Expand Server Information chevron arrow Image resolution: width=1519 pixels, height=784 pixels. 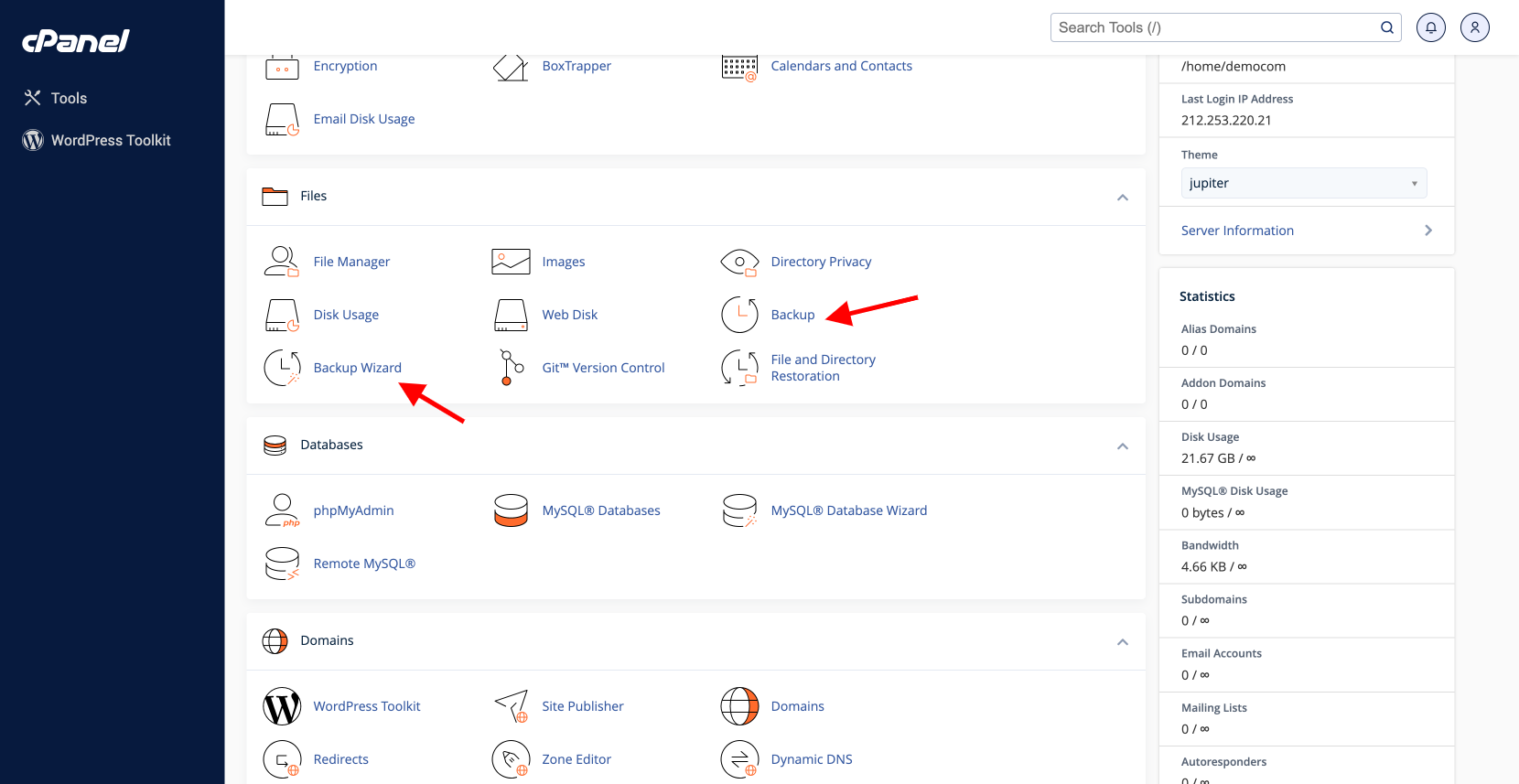(x=1427, y=231)
